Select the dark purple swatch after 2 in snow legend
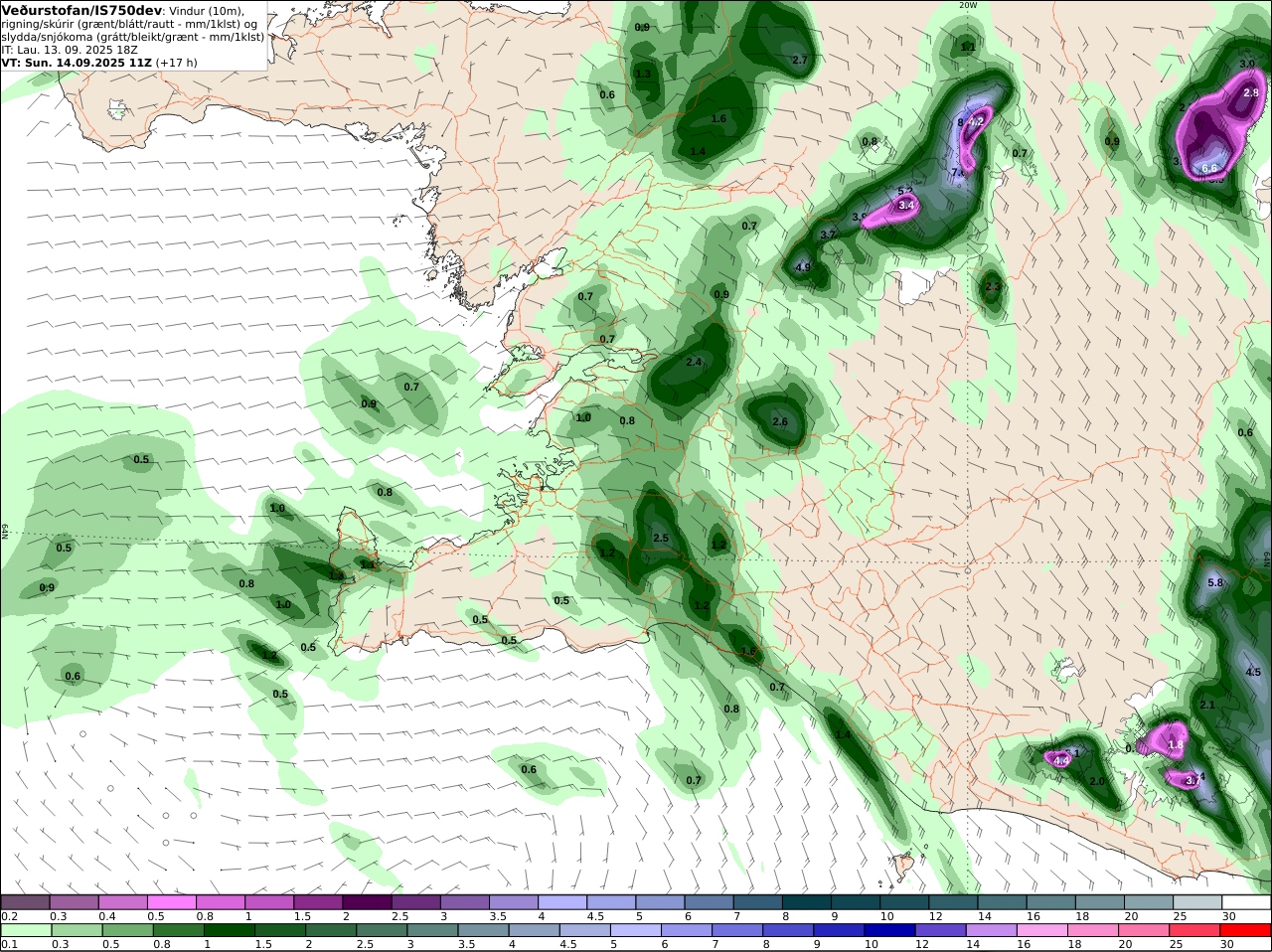The width and height of the screenshot is (1272, 952). [368, 902]
